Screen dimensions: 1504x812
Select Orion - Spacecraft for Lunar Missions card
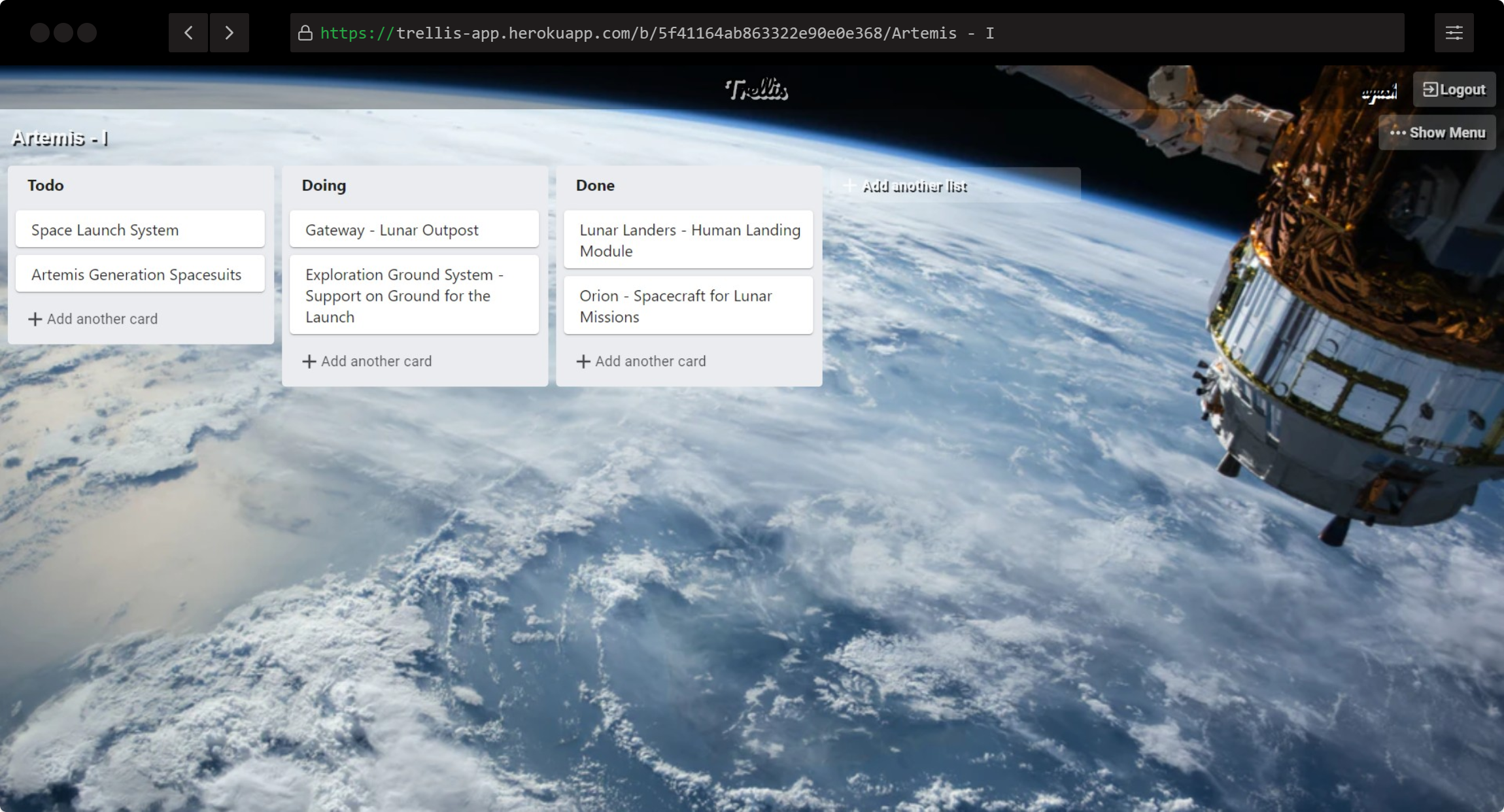click(688, 305)
